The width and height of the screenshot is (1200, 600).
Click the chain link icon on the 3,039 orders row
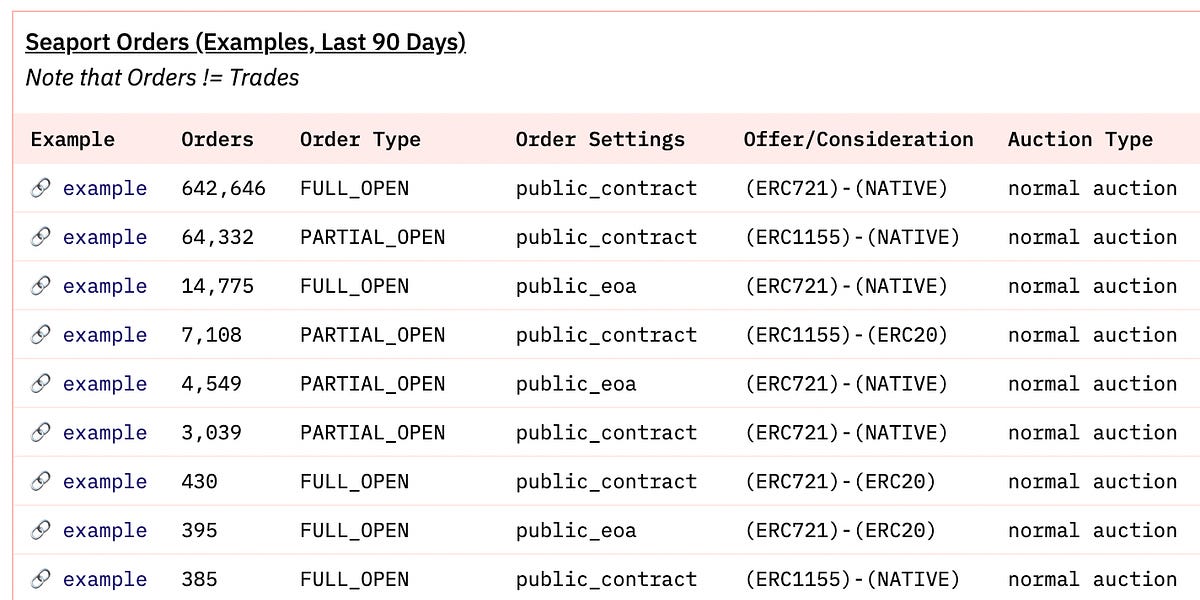click(x=40, y=432)
